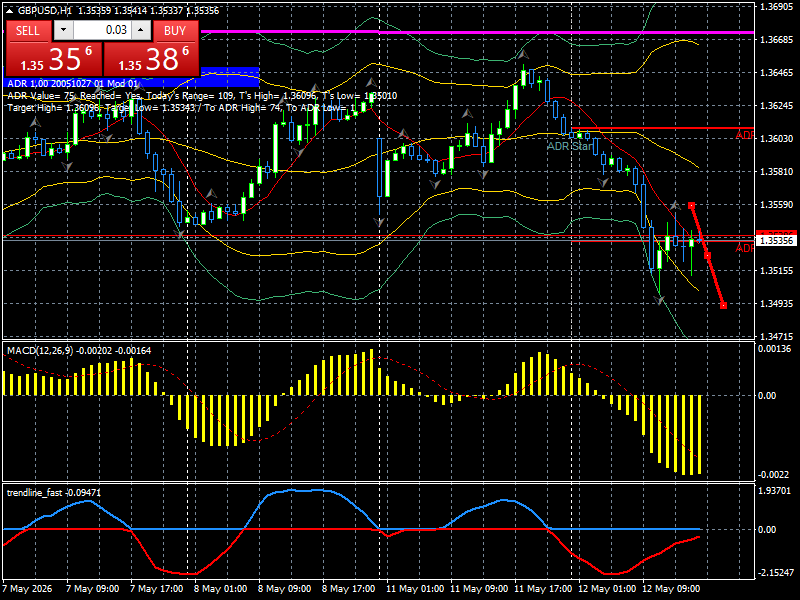Image resolution: width=800 pixels, height=600 pixels.
Task: Click price scale value 1.36245
Action: [x=776, y=106]
